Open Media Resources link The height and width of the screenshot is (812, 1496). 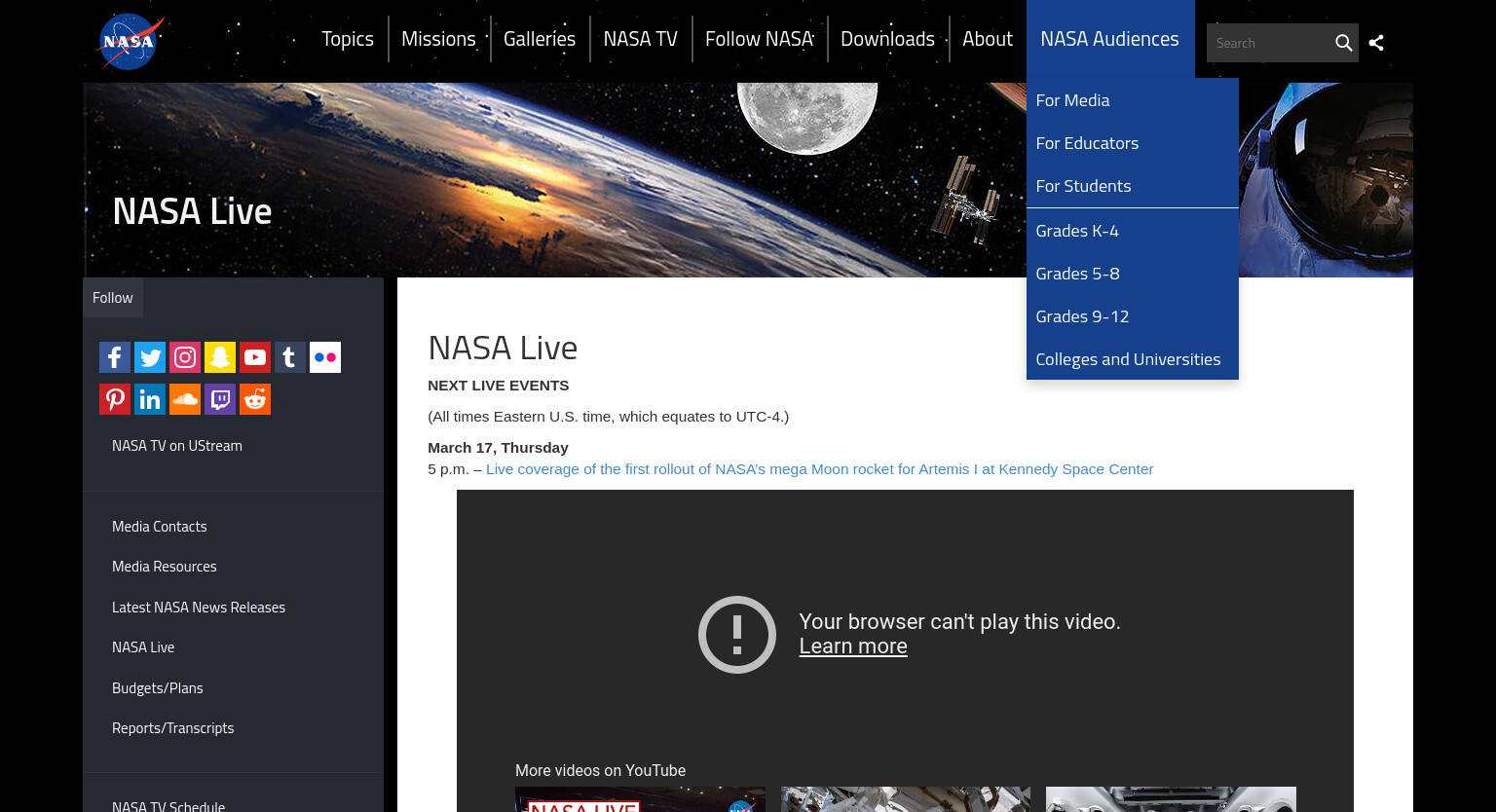pos(165,567)
